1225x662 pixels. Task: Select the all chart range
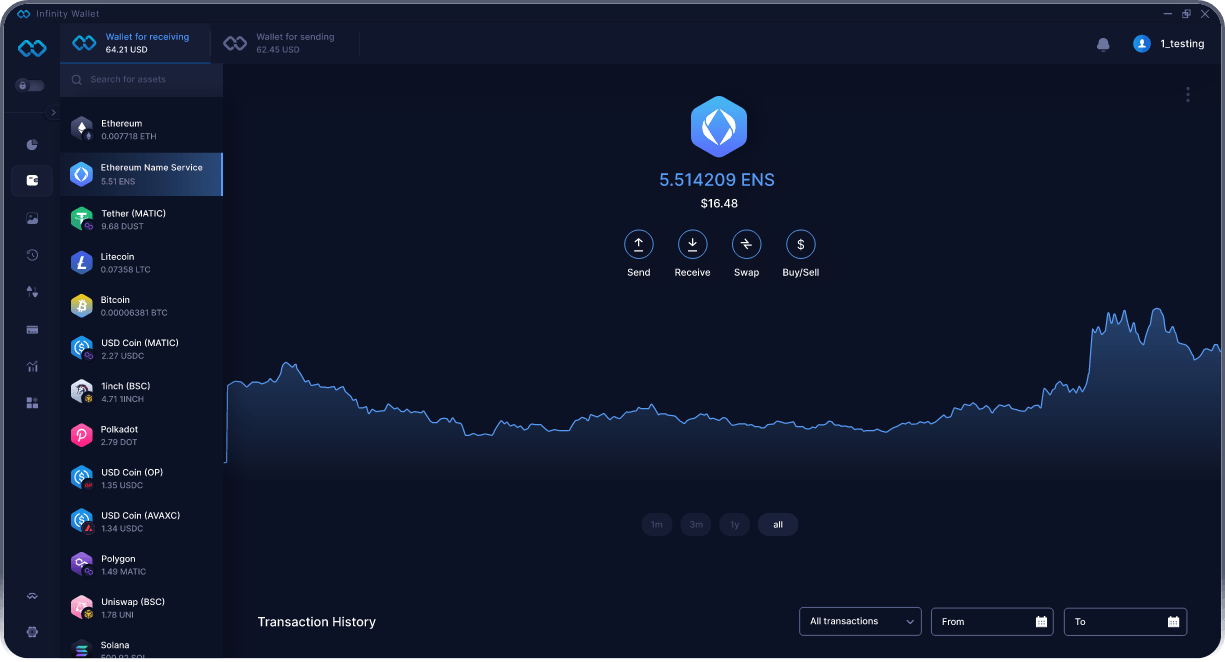pyautogui.click(x=778, y=525)
